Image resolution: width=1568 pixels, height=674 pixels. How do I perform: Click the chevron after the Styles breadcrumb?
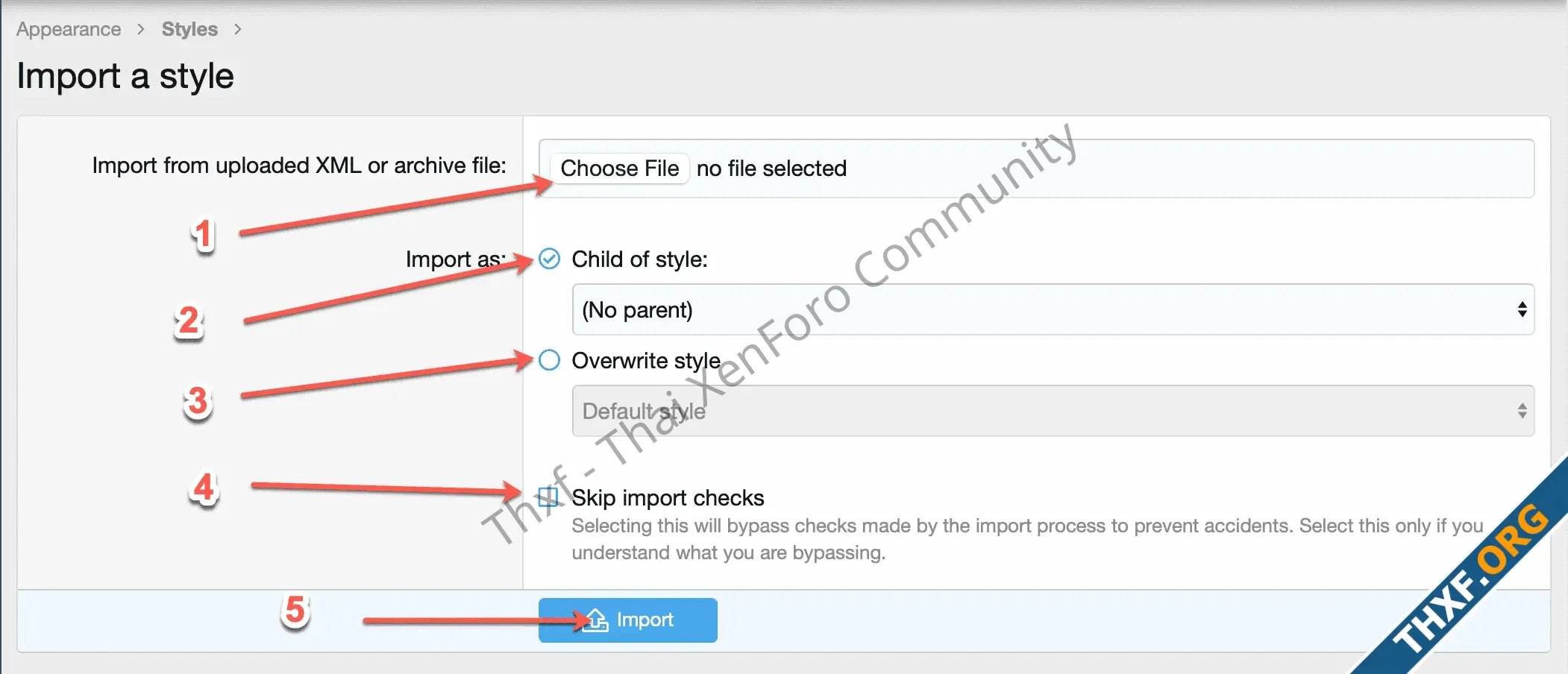point(238,29)
